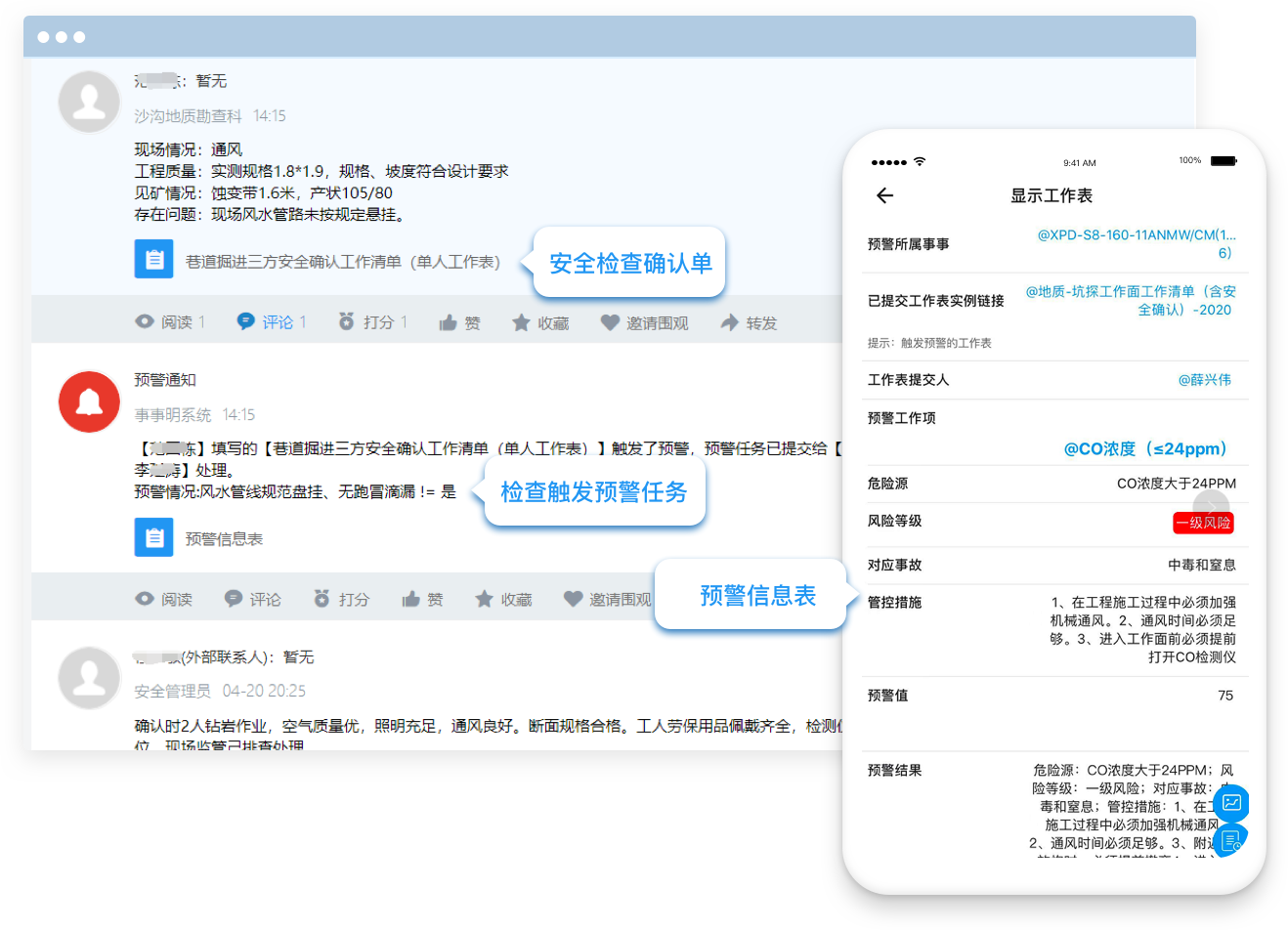Image resolution: width=1288 pixels, height=930 pixels.
Task: Click the blue 评论 1 comment button
Action: coord(272,322)
